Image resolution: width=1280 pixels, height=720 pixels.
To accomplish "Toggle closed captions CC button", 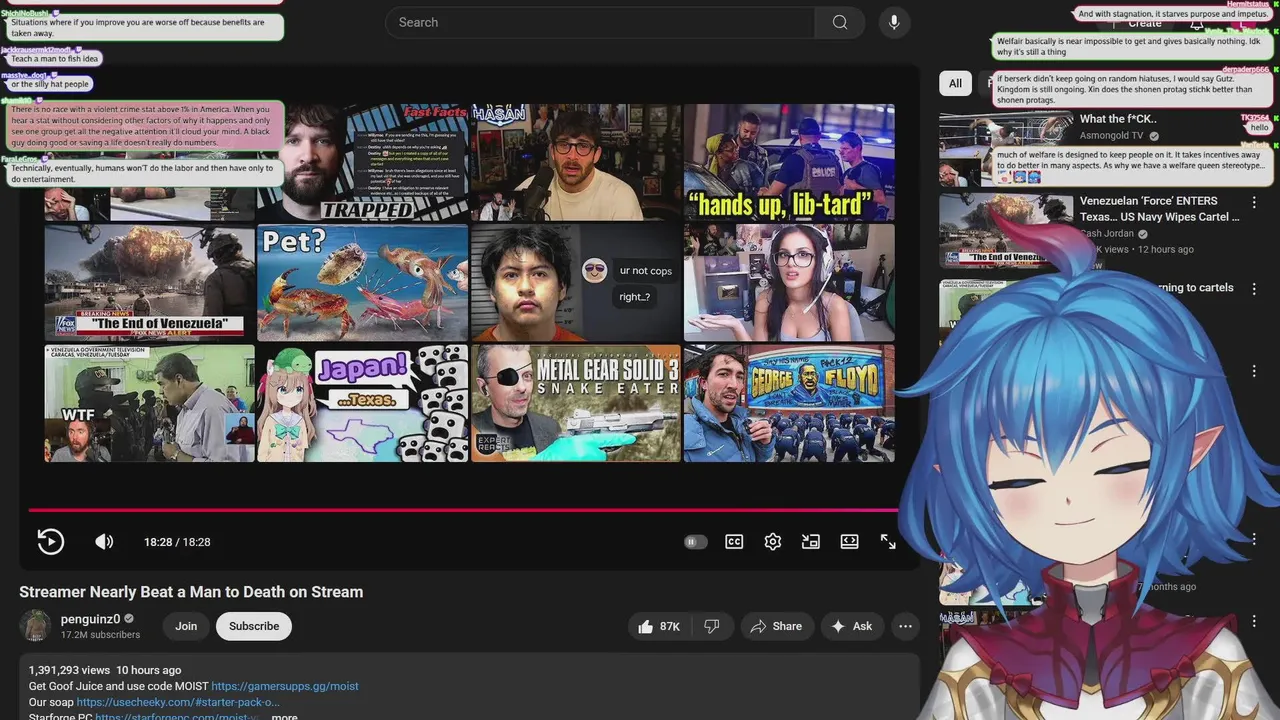I will click(734, 542).
